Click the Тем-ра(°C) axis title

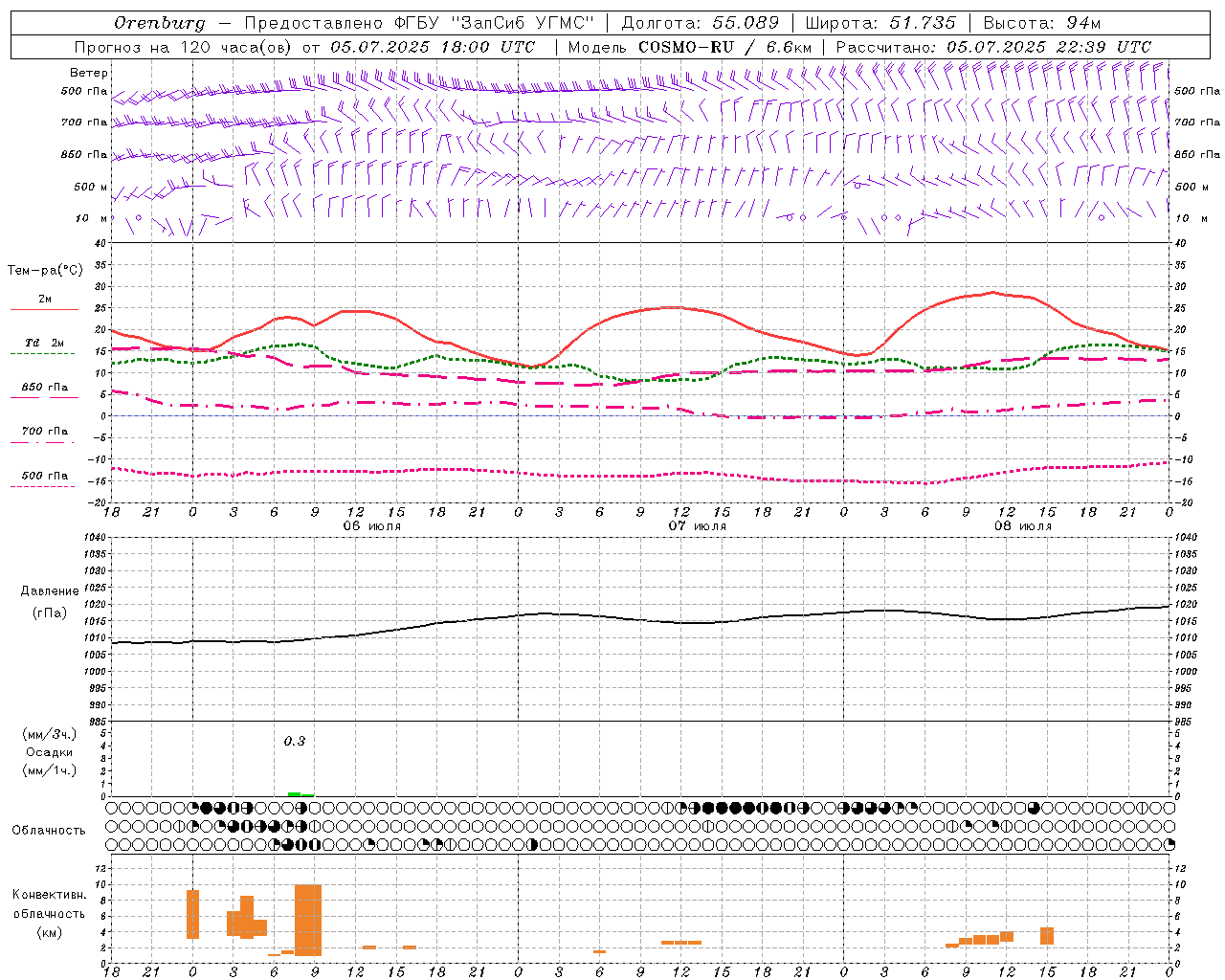coord(45,271)
